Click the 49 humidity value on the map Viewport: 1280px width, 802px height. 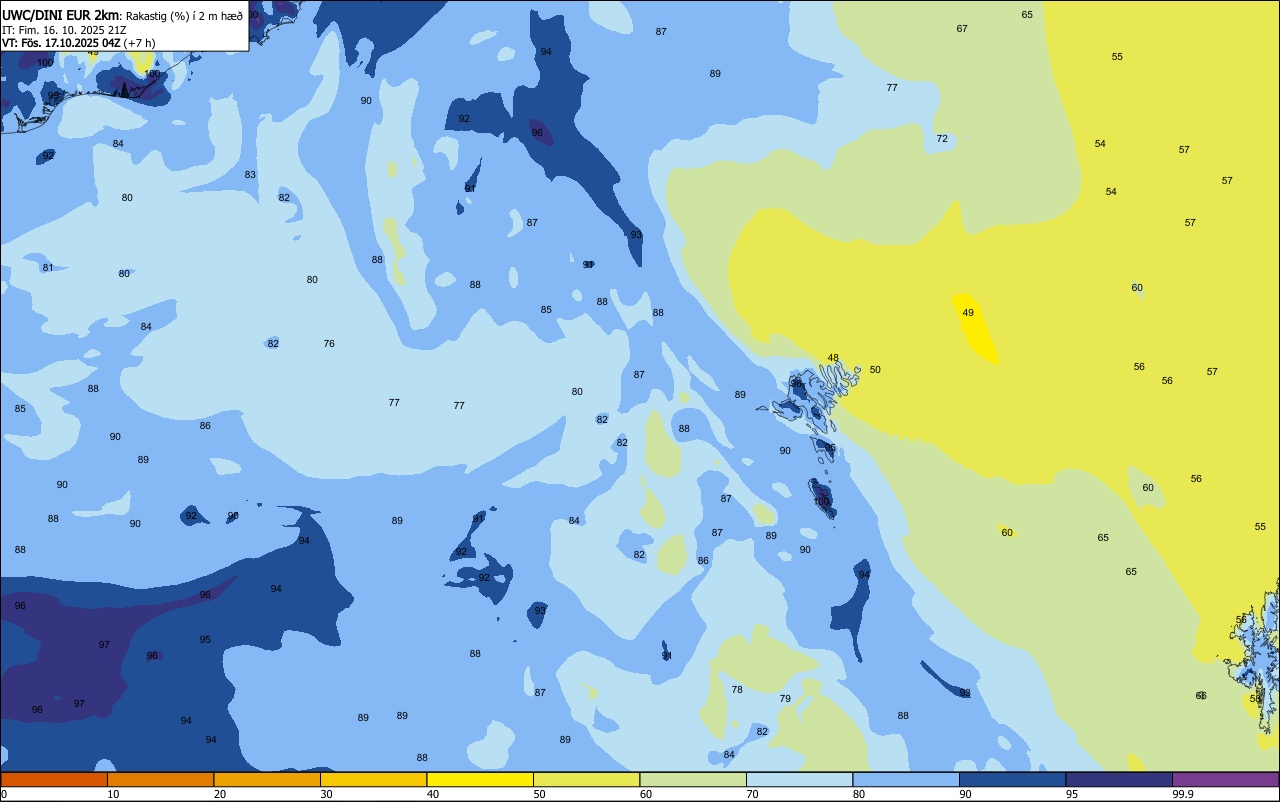(x=968, y=313)
